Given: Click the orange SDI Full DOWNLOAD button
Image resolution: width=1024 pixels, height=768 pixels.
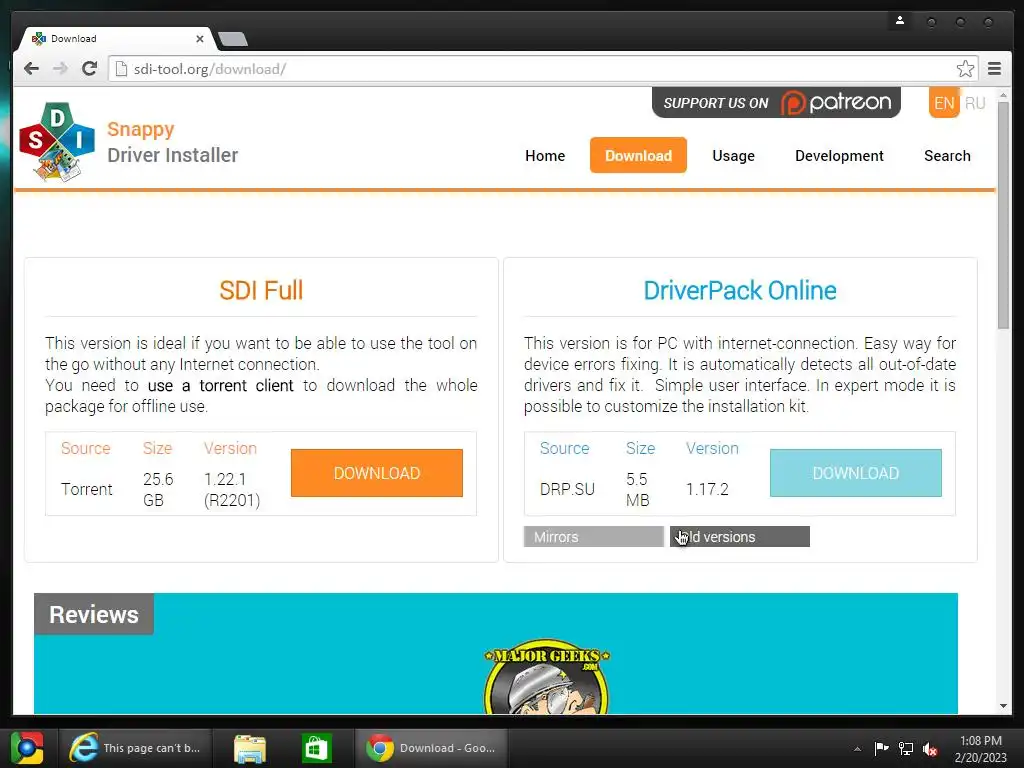Looking at the screenshot, I should pyautogui.click(x=377, y=473).
